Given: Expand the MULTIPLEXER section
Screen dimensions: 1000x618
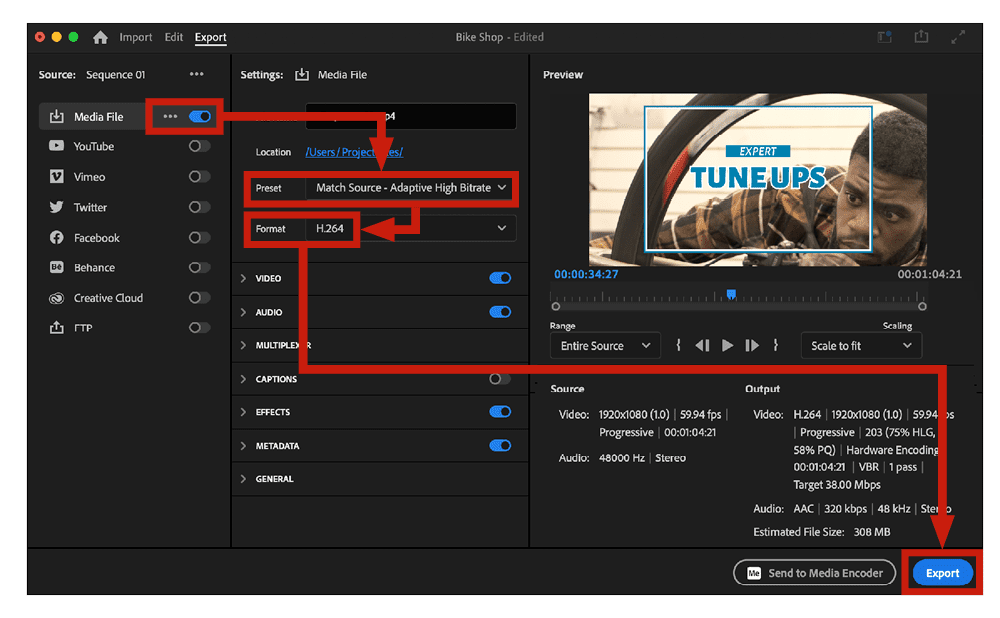Looking at the screenshot, I should pyautogui.click(x=244, y=345).
